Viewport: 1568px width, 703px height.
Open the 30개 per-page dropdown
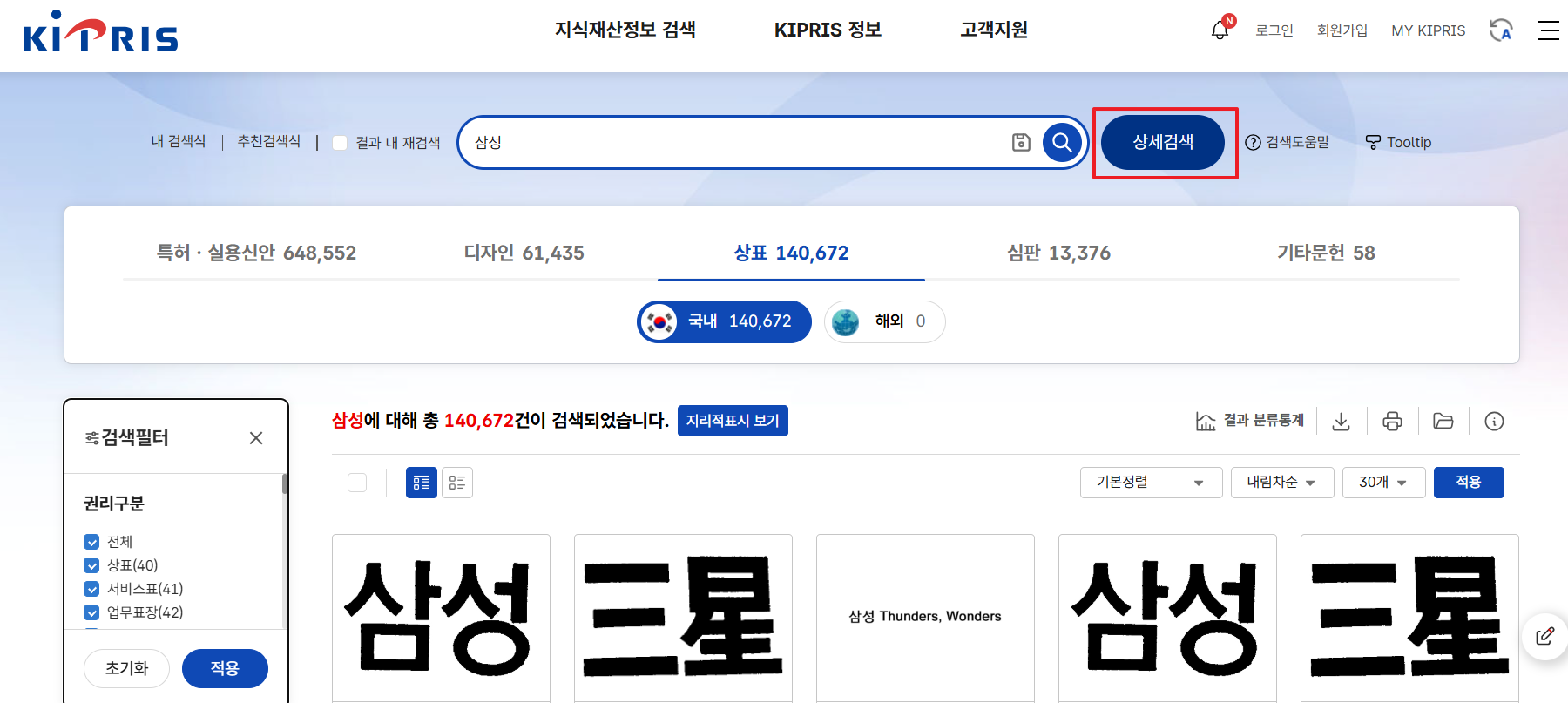click(1384, 483)
